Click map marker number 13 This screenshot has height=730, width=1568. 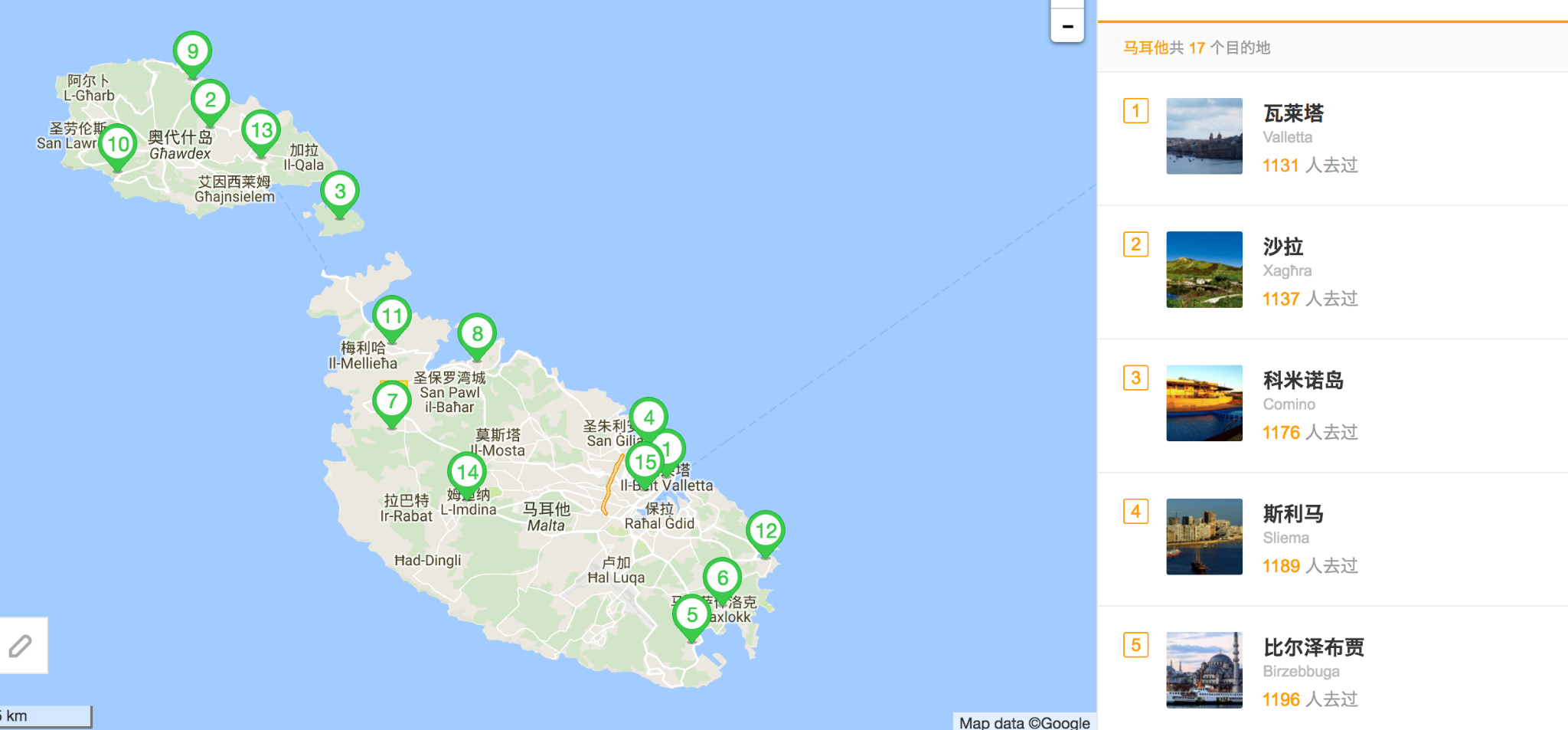[261, 130]
